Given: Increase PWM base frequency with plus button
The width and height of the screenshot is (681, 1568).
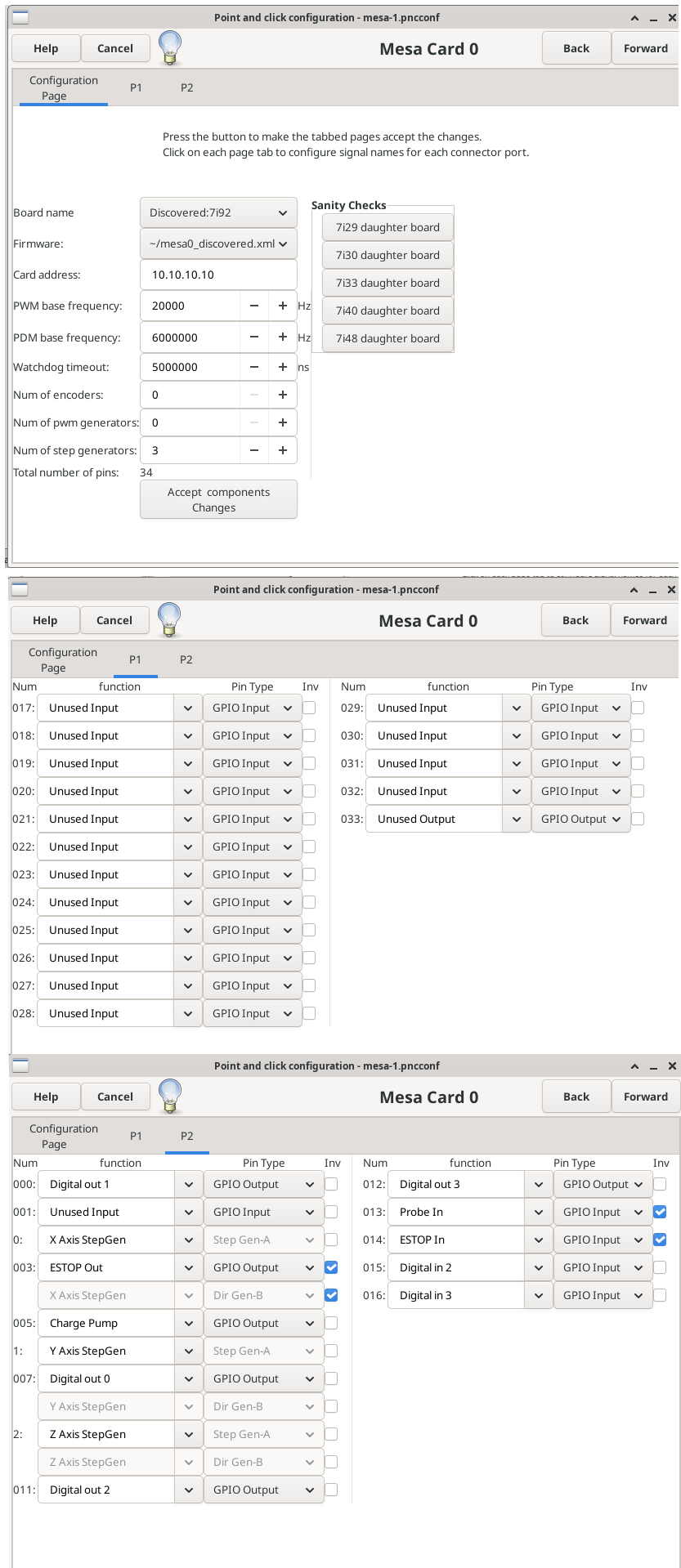Looking at the screenshot, I should 282,306.
